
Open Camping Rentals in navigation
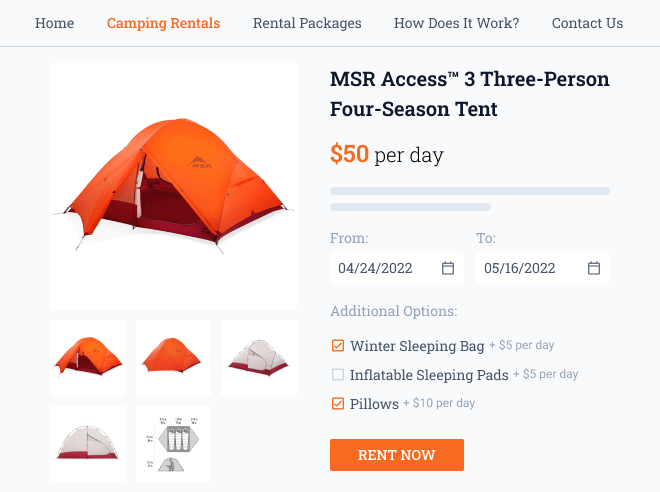[163, 23]
